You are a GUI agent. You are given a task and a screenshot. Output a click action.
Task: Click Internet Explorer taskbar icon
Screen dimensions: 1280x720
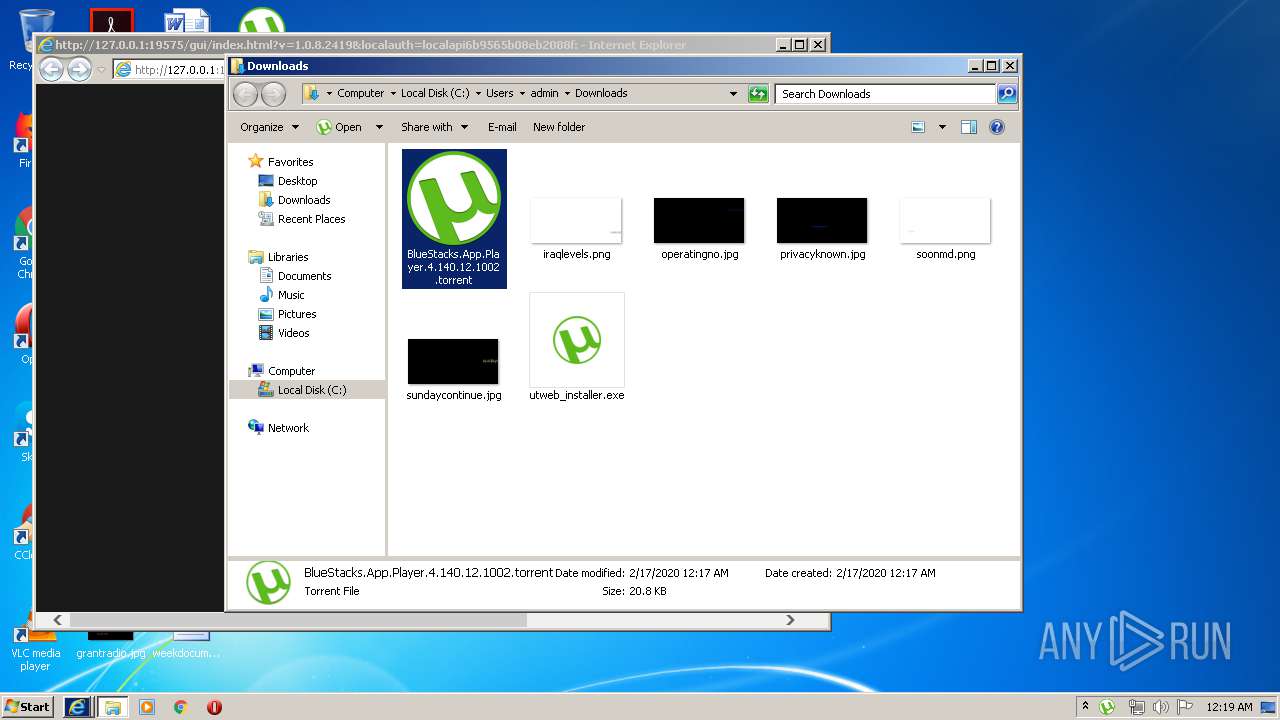pos(78,707)
